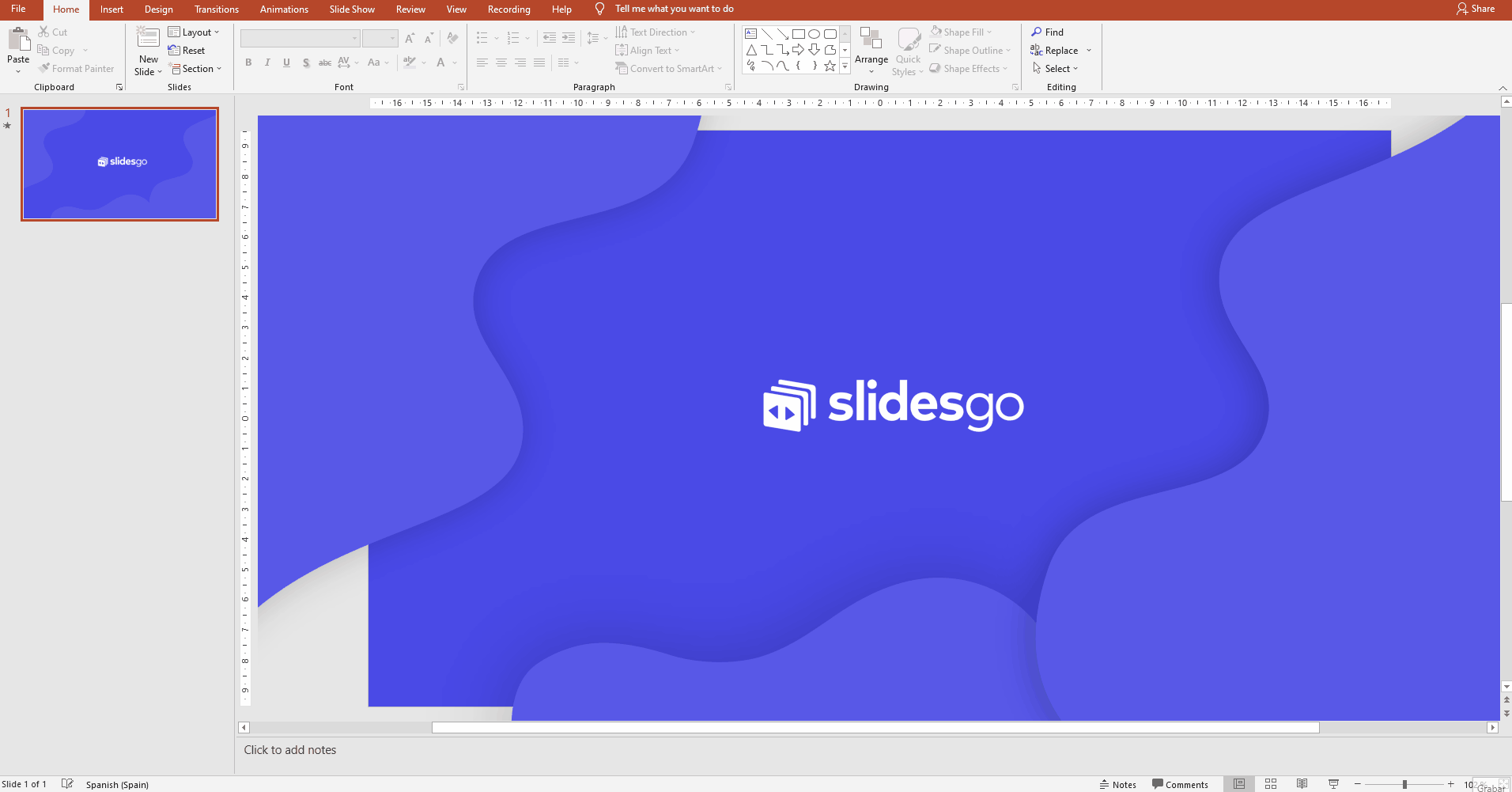Open the Font Size dropdown
Viewport: 1512px width, 792px height.
point(391,38)
